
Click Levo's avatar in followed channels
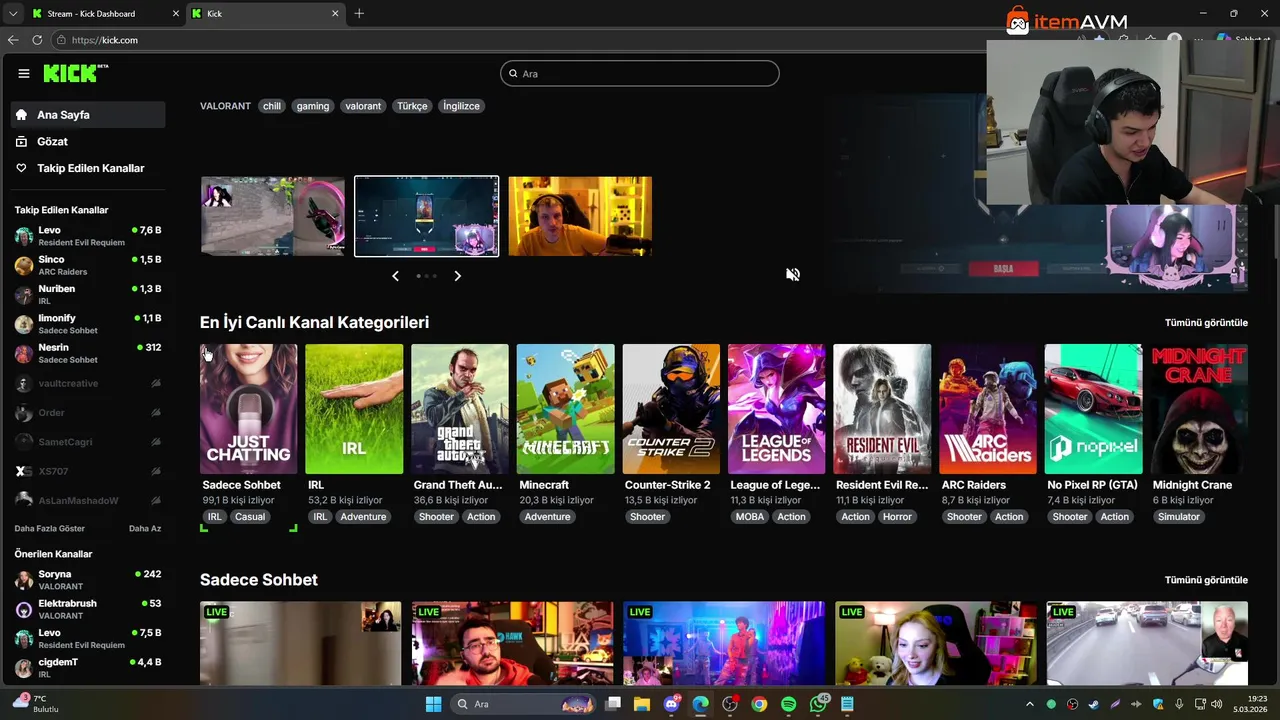coord(24,236)
